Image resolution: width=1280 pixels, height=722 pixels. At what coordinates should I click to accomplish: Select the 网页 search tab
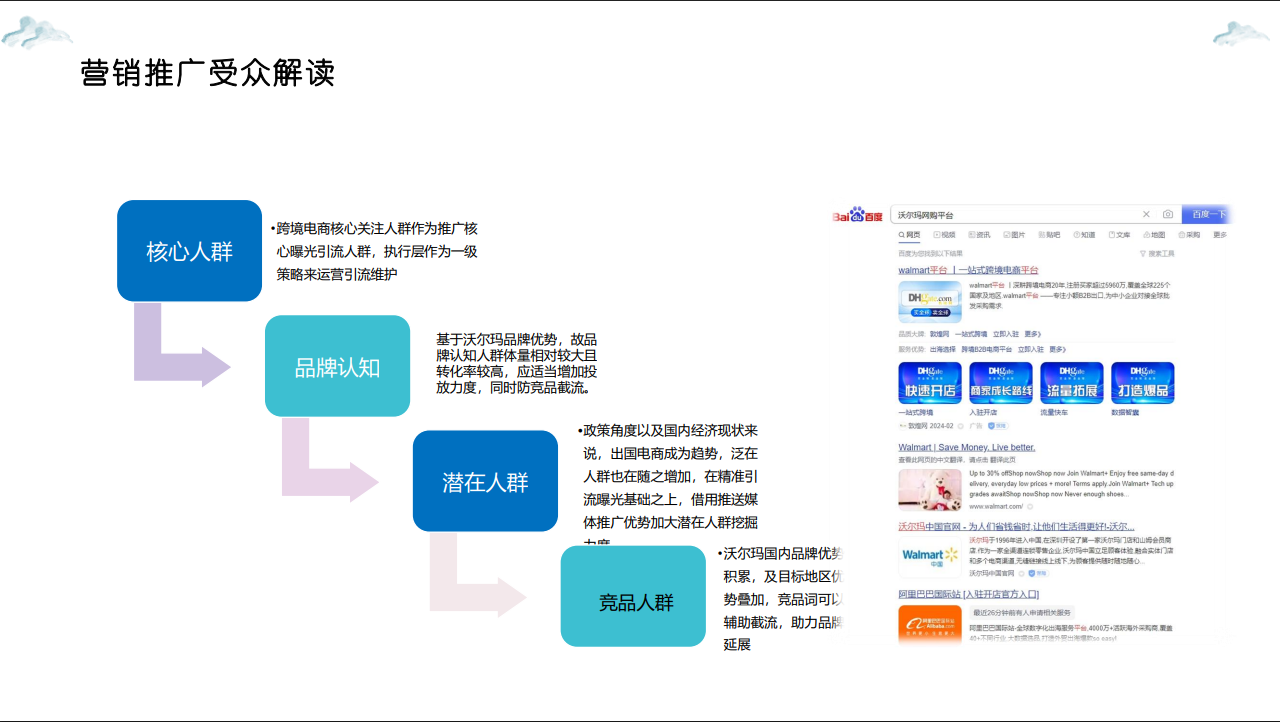point(909,235)
